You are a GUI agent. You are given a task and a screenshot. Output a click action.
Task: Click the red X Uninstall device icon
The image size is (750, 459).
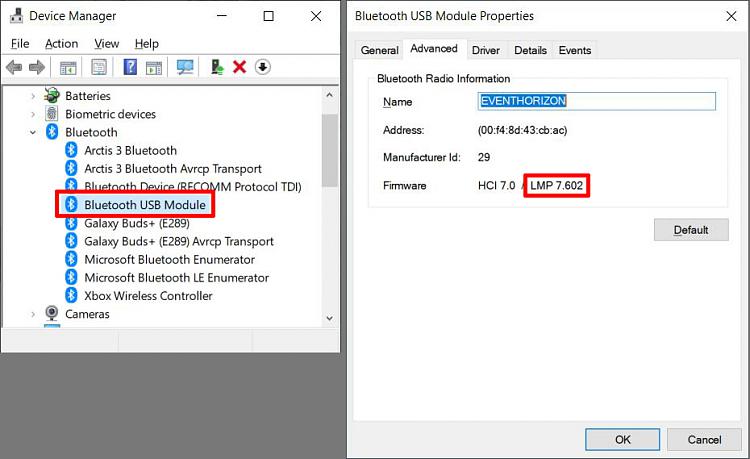click(x=240, y=67)
